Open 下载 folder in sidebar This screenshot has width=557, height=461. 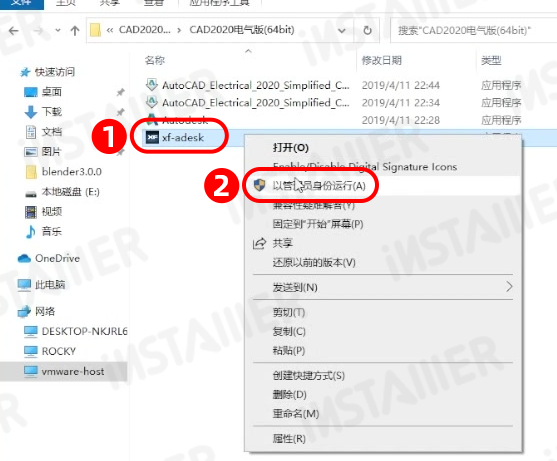pyautogui.click(x=51, y=112)
